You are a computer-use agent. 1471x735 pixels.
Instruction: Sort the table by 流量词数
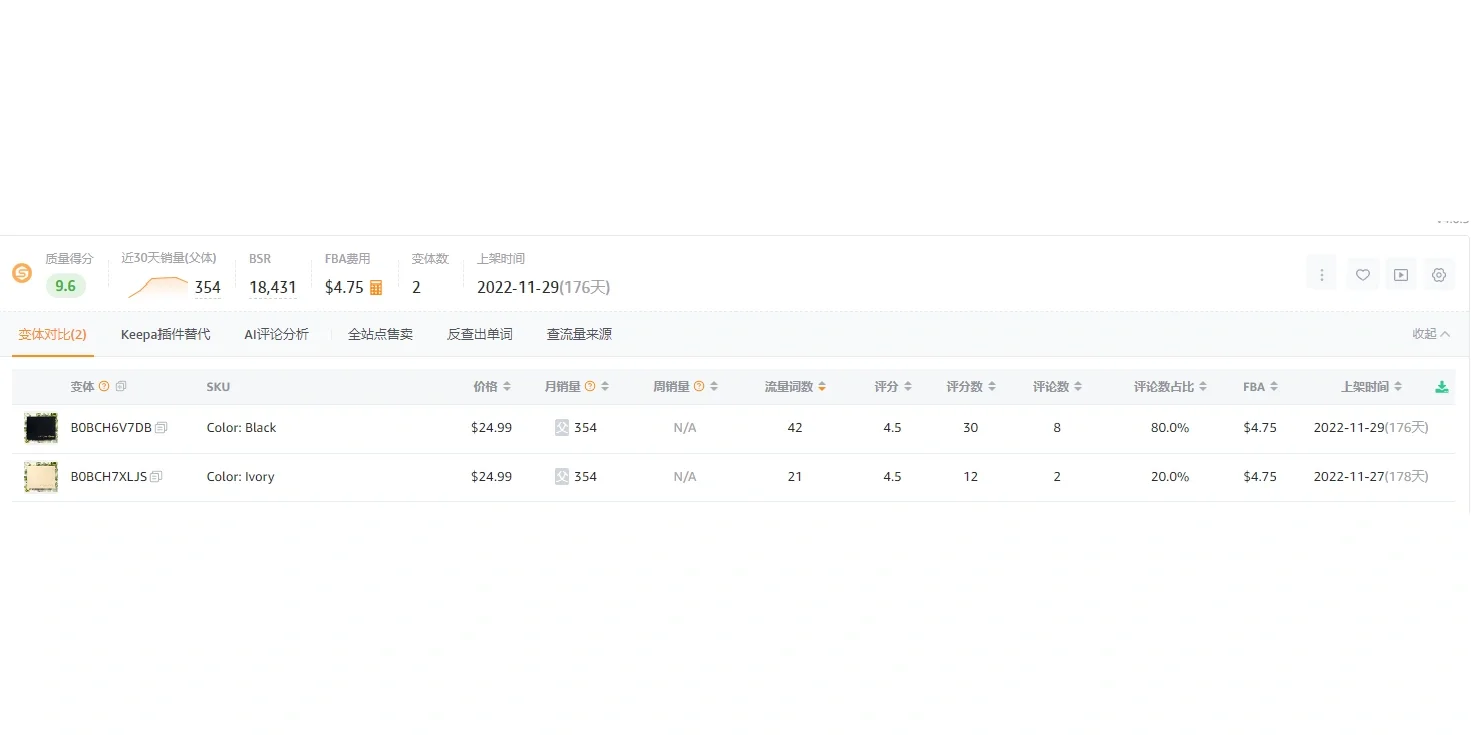point(822,387)
